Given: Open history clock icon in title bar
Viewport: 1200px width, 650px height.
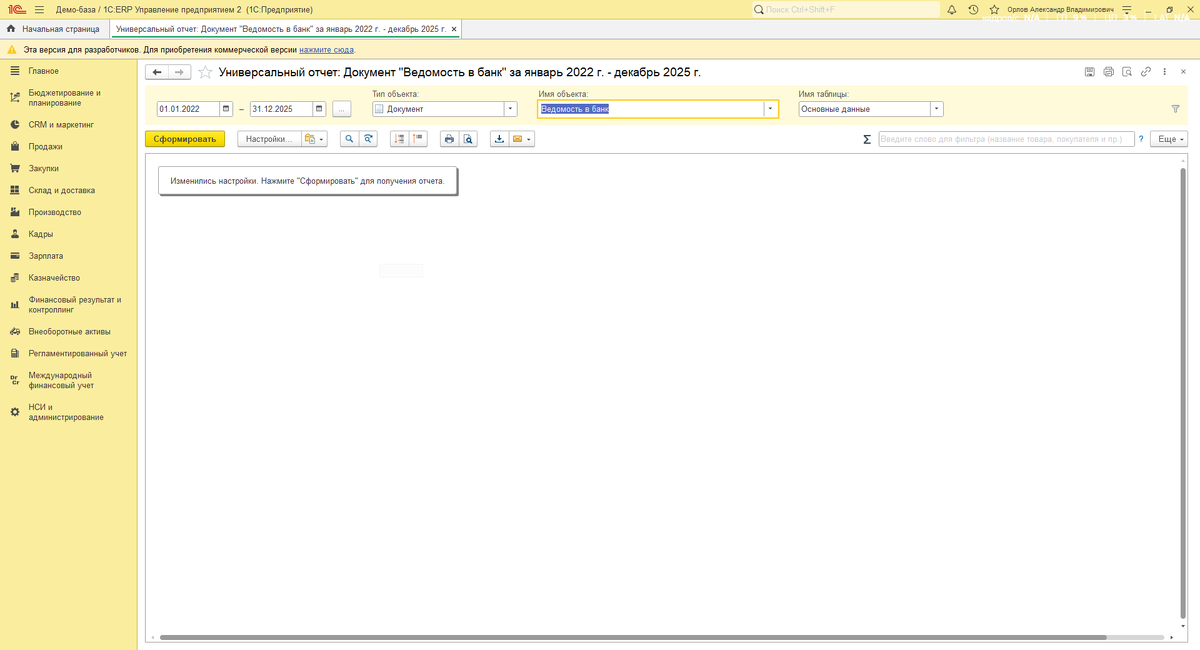Looking at the screenshot, I should click(x=973, y=9).
